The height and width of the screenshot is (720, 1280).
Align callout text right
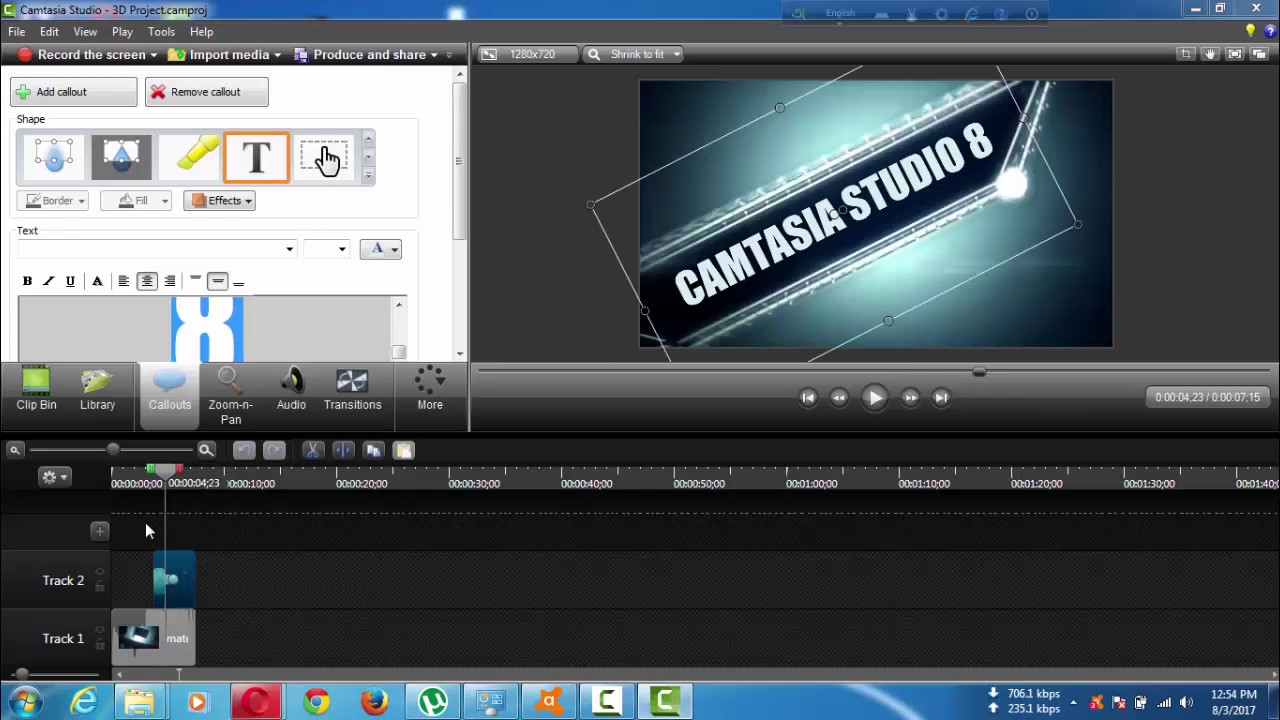click(x=170, y=281)
